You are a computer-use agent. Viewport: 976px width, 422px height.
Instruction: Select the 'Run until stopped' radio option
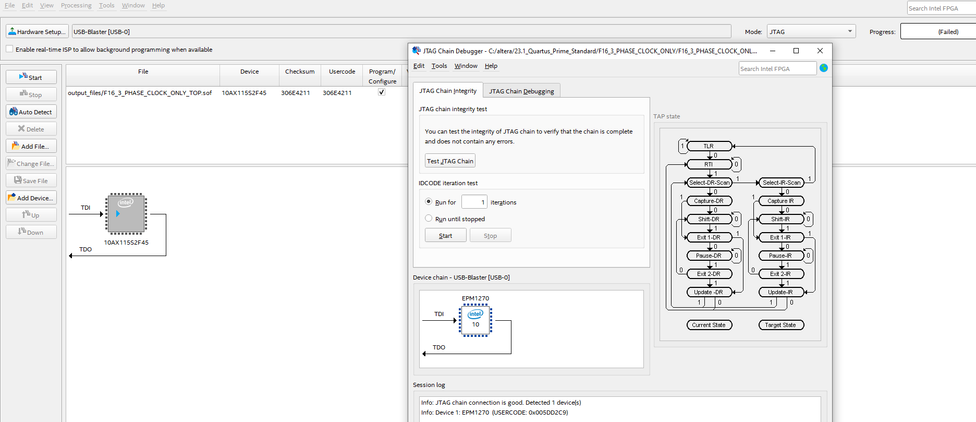430,218
